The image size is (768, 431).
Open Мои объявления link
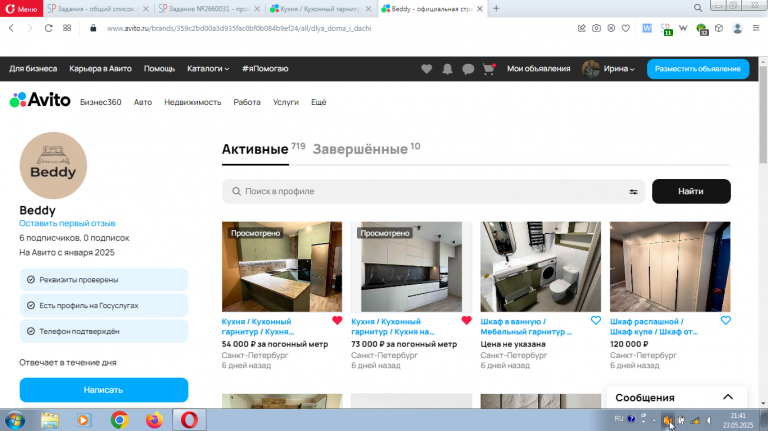tap(538, 69)
